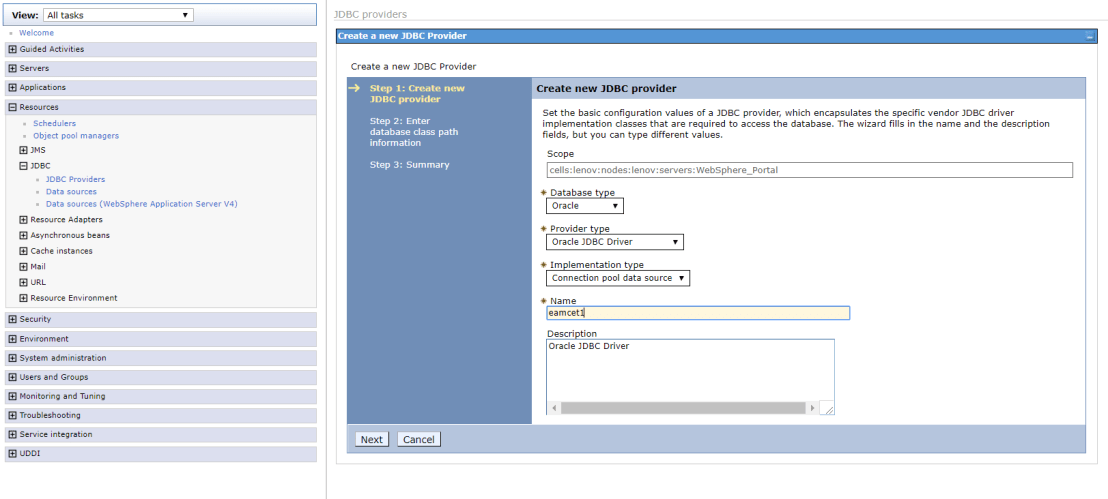Expand the Servers section plus icon

(12, 68)
